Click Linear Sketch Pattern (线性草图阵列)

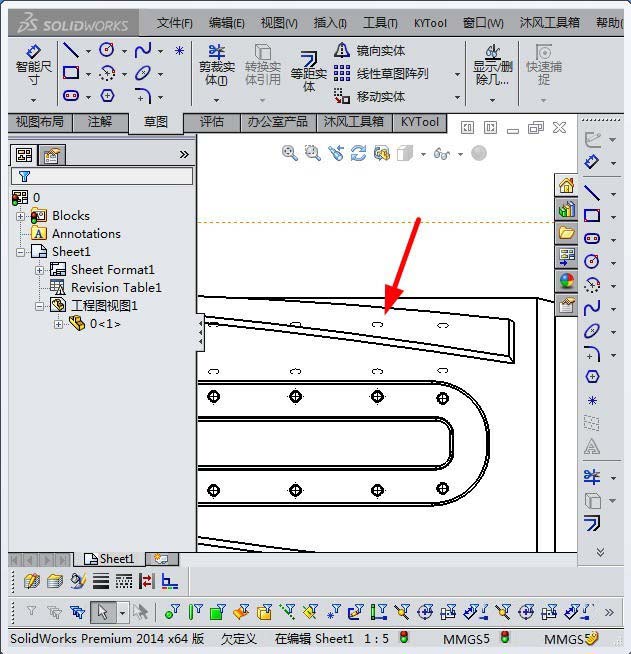[x=381, y=74]
